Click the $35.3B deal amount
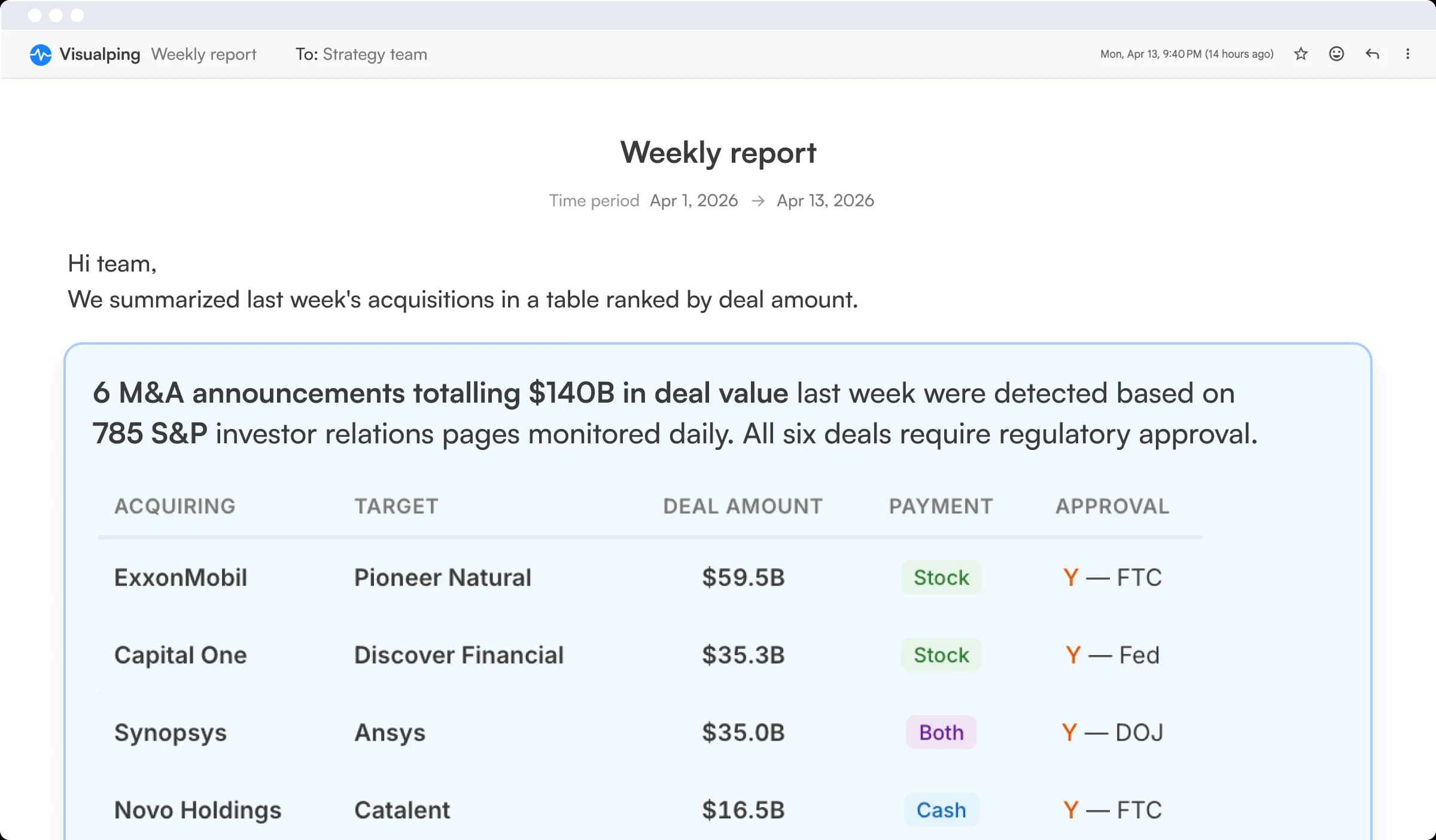1436x840 pixels. point(743,655)
